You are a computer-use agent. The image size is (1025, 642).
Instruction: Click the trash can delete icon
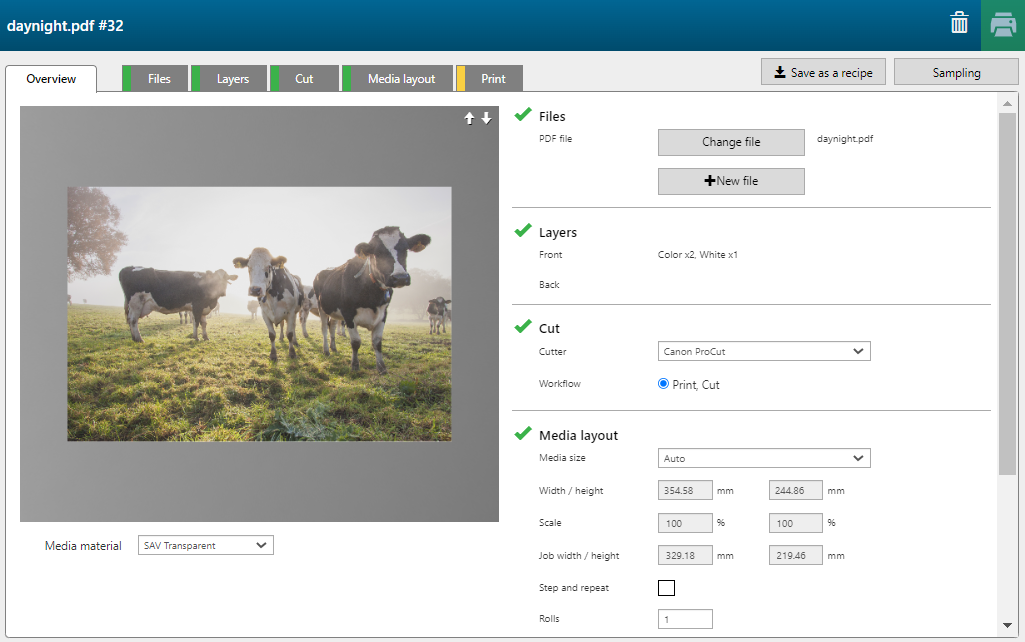click(959, 24)
